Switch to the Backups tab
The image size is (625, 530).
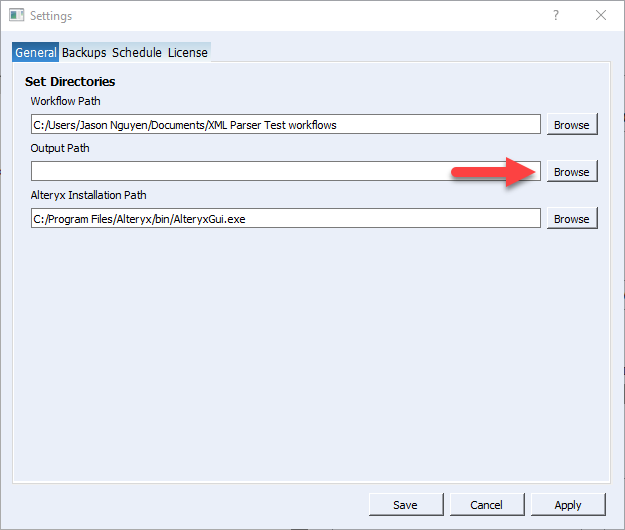pos(84,52)
